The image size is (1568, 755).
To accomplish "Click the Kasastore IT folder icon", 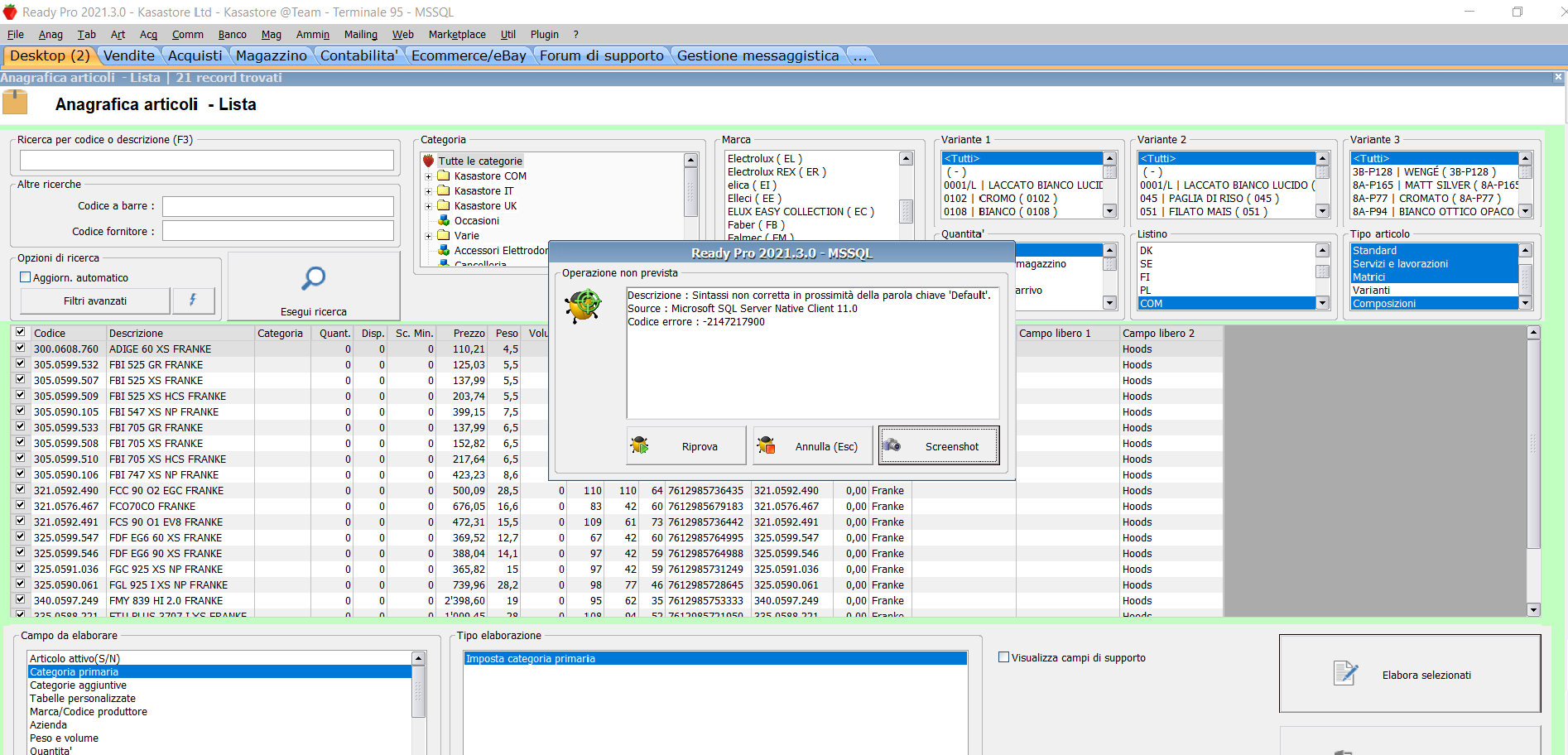I will tap(443, 190).
